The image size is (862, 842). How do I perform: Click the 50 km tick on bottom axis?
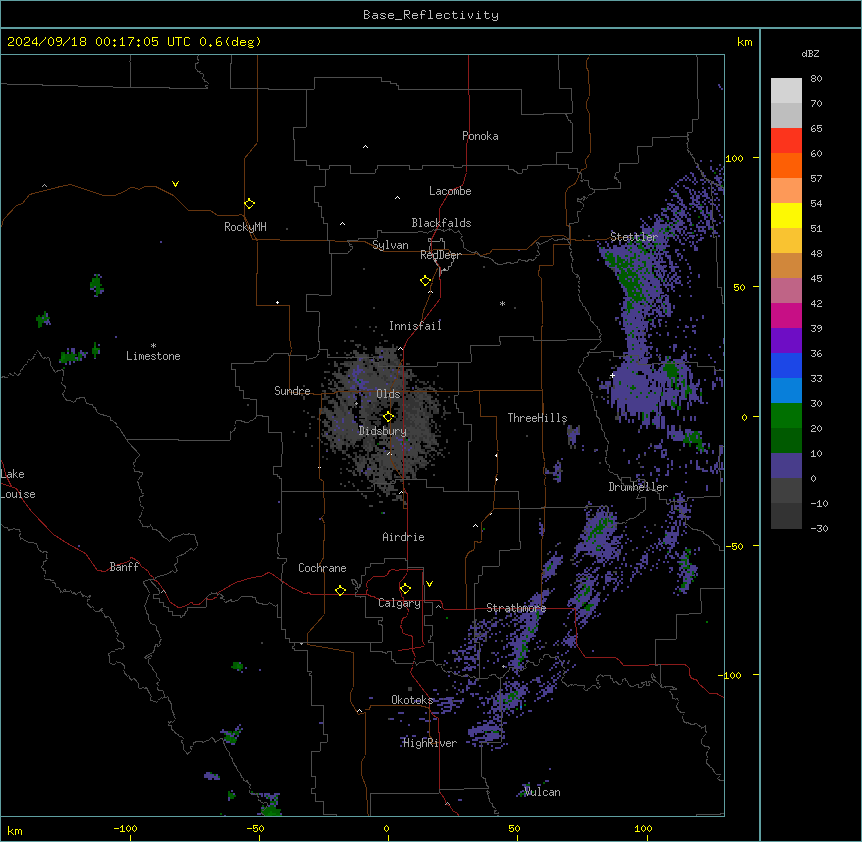[x=514, y=829]
